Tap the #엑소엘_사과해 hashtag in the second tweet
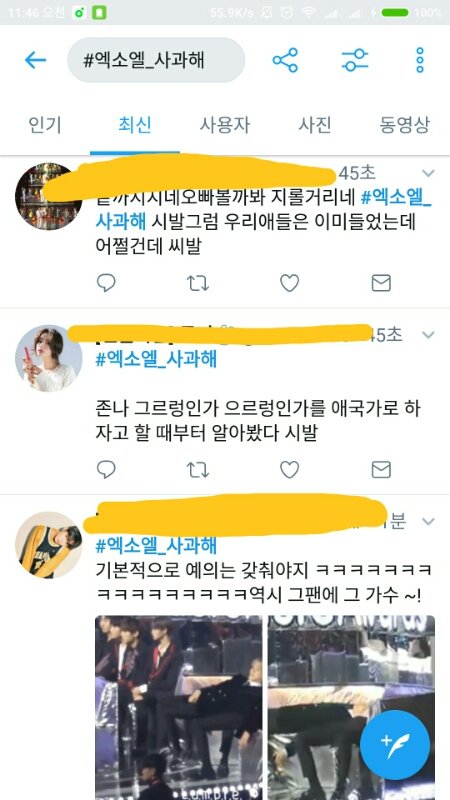Image resolution: width=450 pixels, height=800 pixels. pyautogui.click(x=156, y=359)
